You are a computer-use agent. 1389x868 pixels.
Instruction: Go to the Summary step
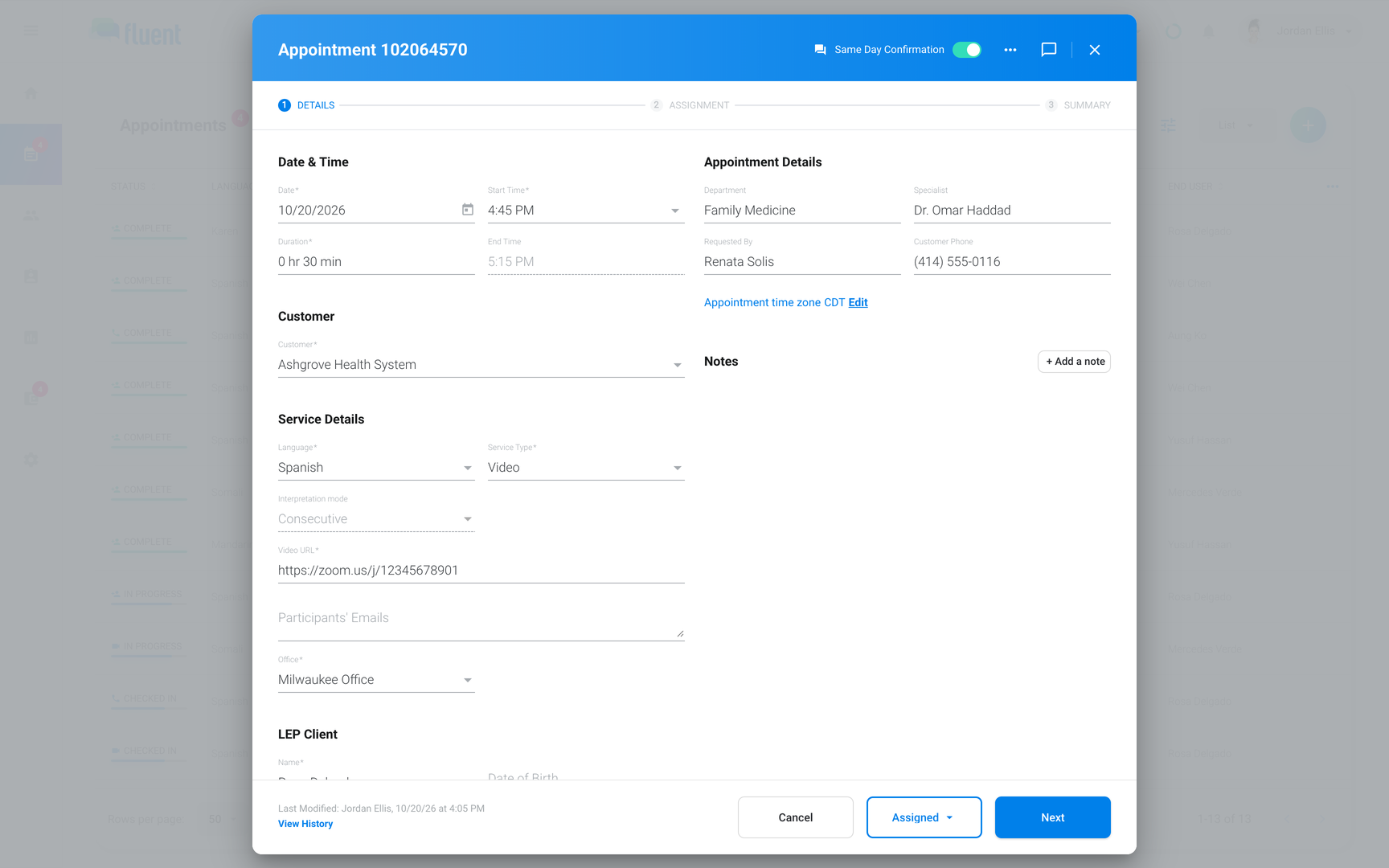click(1078, 105)
